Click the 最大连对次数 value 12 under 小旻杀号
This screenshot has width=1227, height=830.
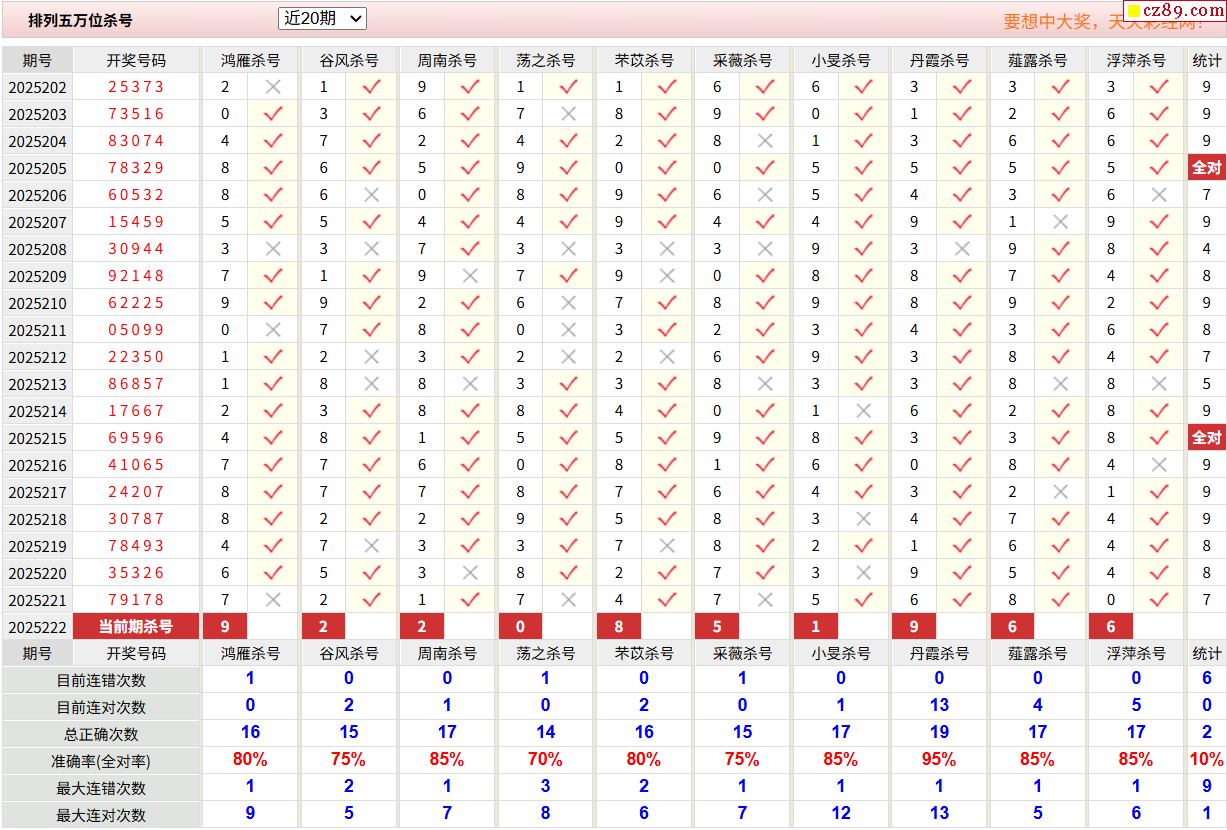pos(840,813)
